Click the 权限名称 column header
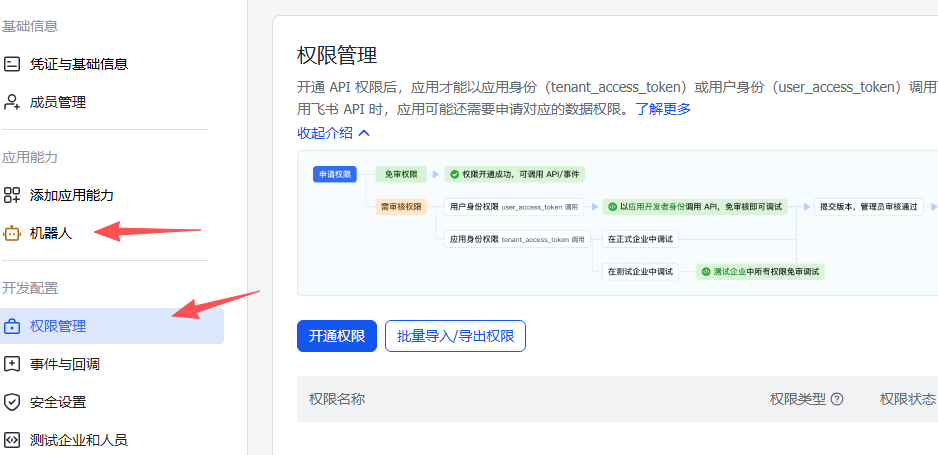This screenshot has height=455, width=938. (x=337, y=399)
